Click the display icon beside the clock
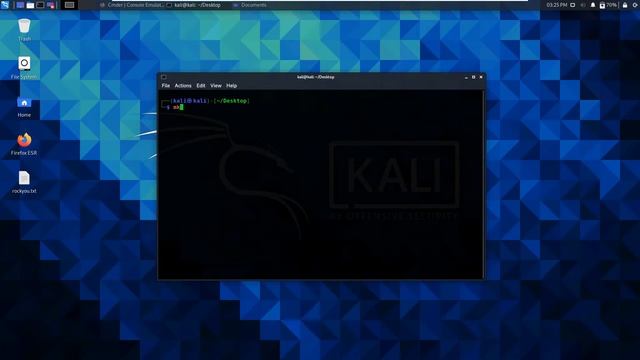This screenshot has width=640, height=360. pos(573,5)
